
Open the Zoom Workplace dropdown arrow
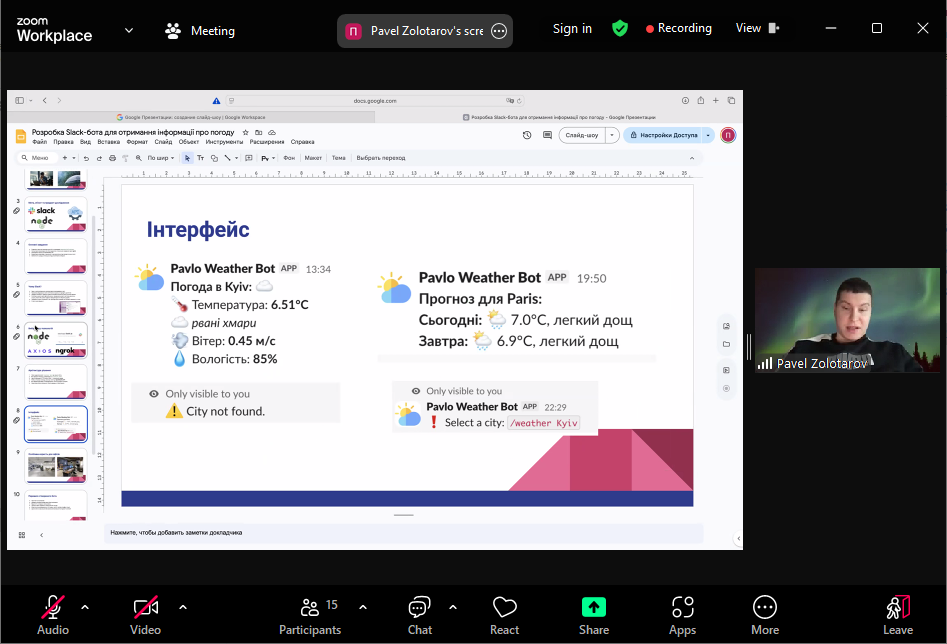(129, 30)
